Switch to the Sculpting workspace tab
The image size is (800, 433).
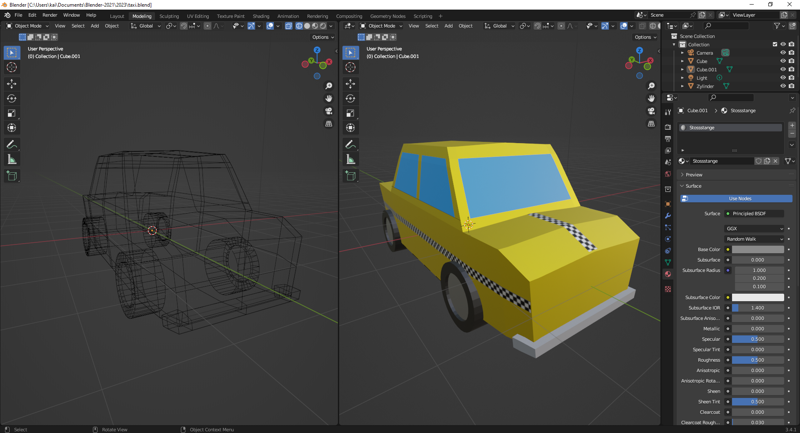169,16
